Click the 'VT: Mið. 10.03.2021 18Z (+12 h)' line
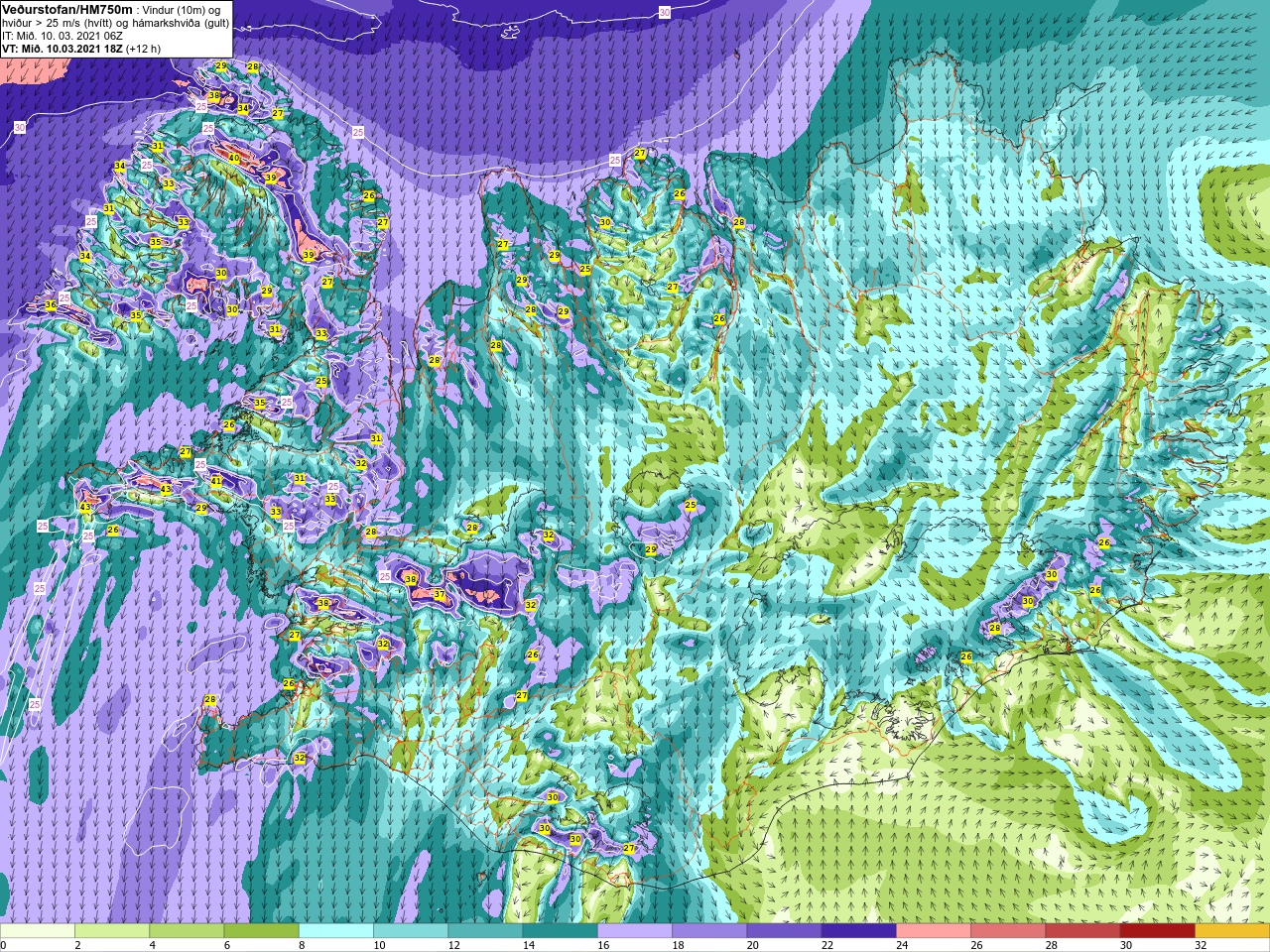Image resolution: width=1270 pixels, height=952 pixels. pos(82,48)
